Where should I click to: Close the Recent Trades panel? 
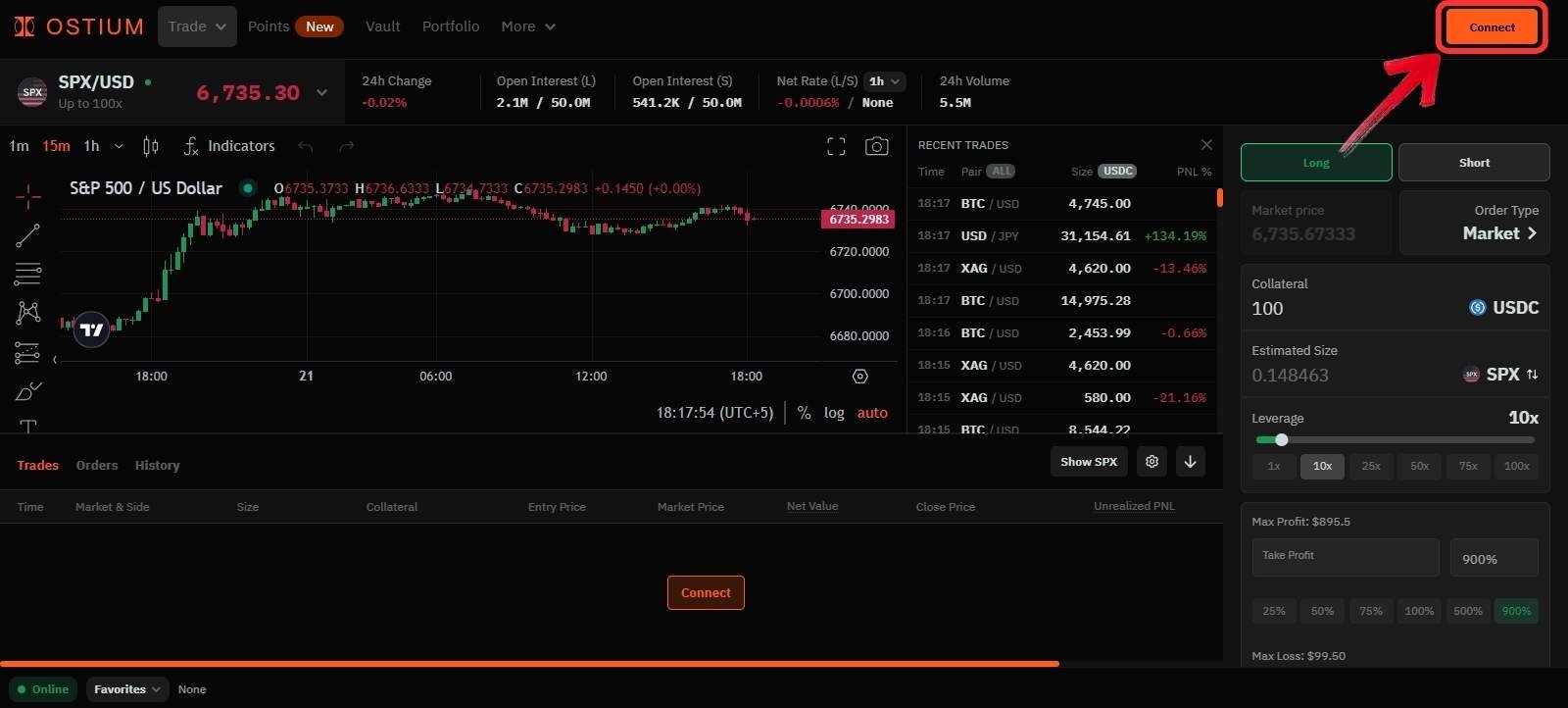coord(1206,145)
